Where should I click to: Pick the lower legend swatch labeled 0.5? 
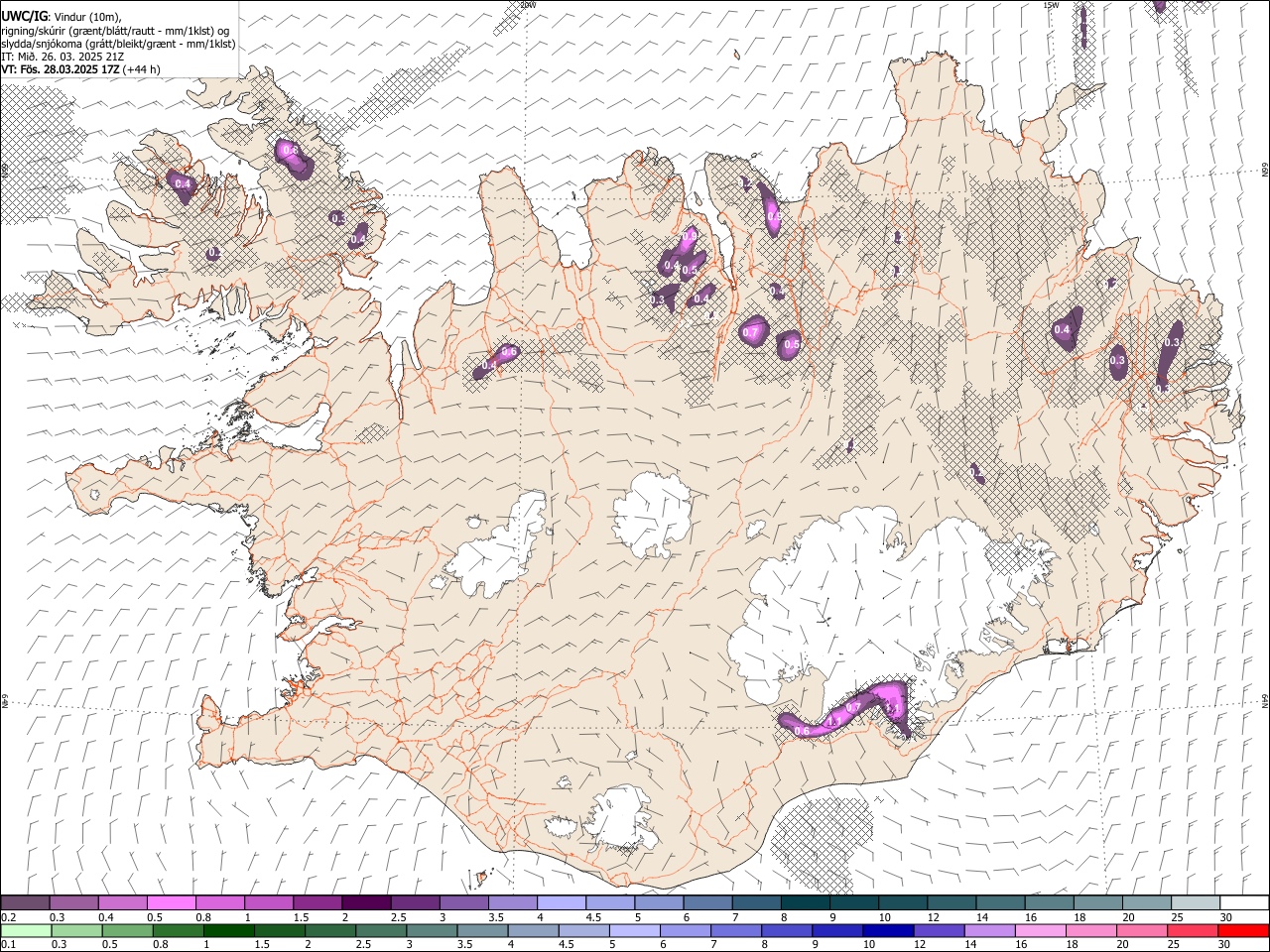127,931
